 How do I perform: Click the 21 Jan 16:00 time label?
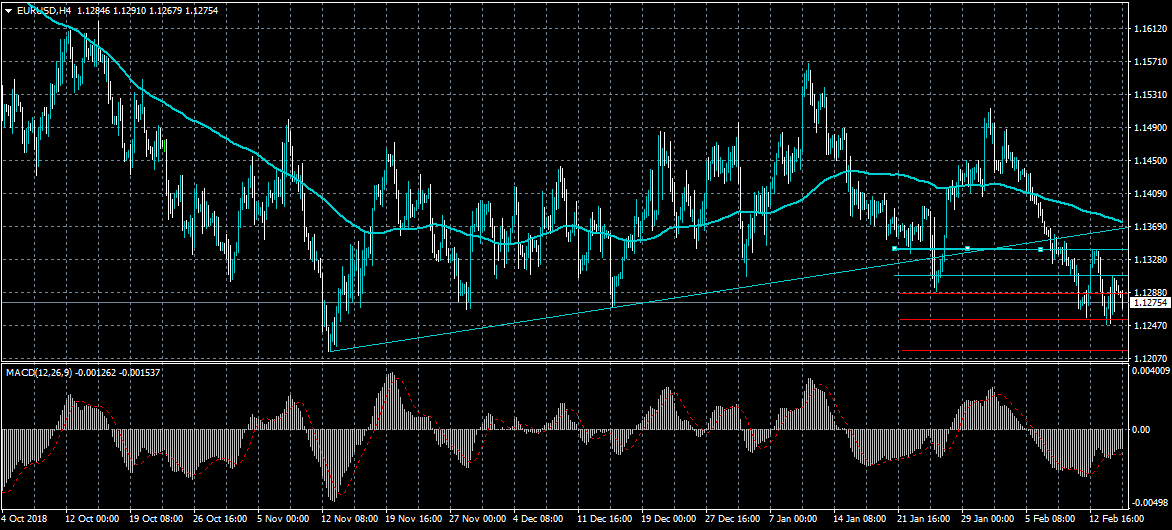pyautogui.click(x=924, y=518)
